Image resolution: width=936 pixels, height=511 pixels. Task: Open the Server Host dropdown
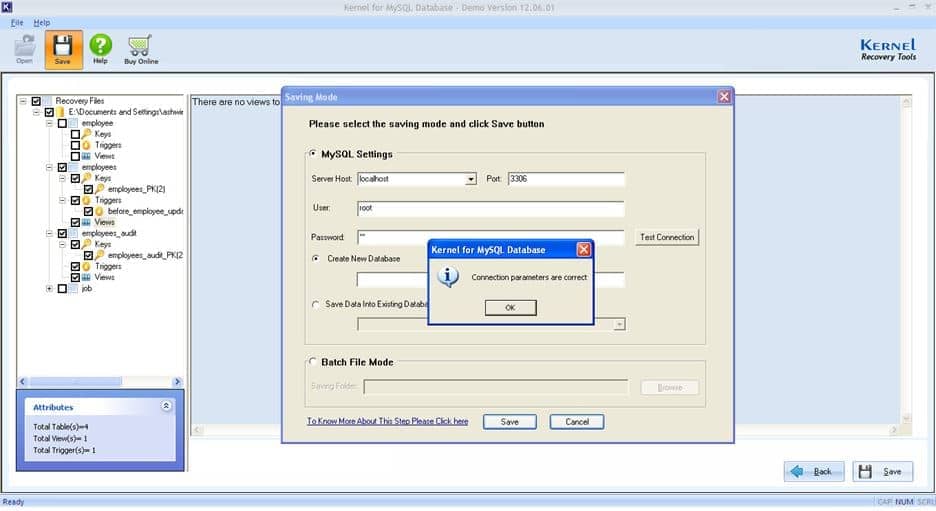[471, 179]
